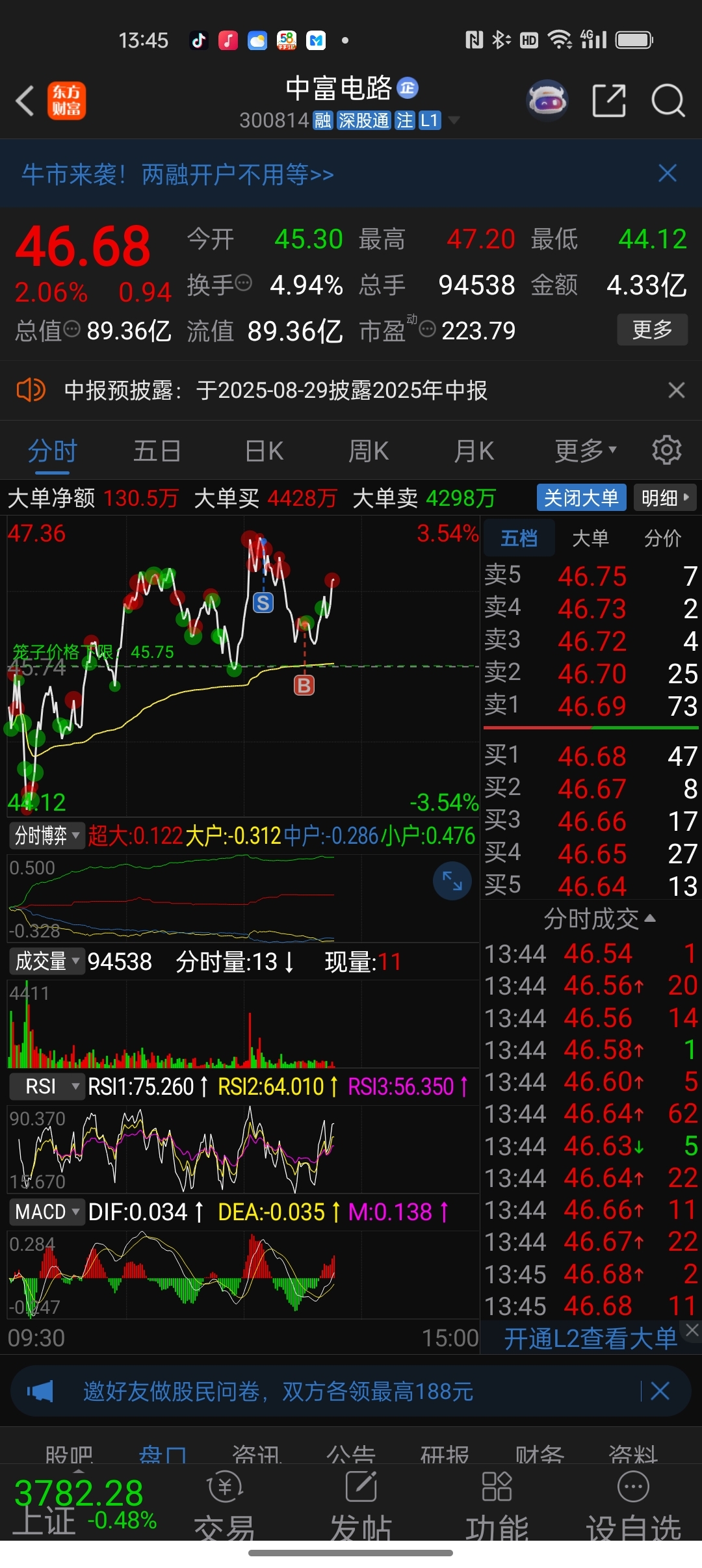Open the RSI indicator dropdown
This screenshot has width=702, height=1568.
(47, 1086)
